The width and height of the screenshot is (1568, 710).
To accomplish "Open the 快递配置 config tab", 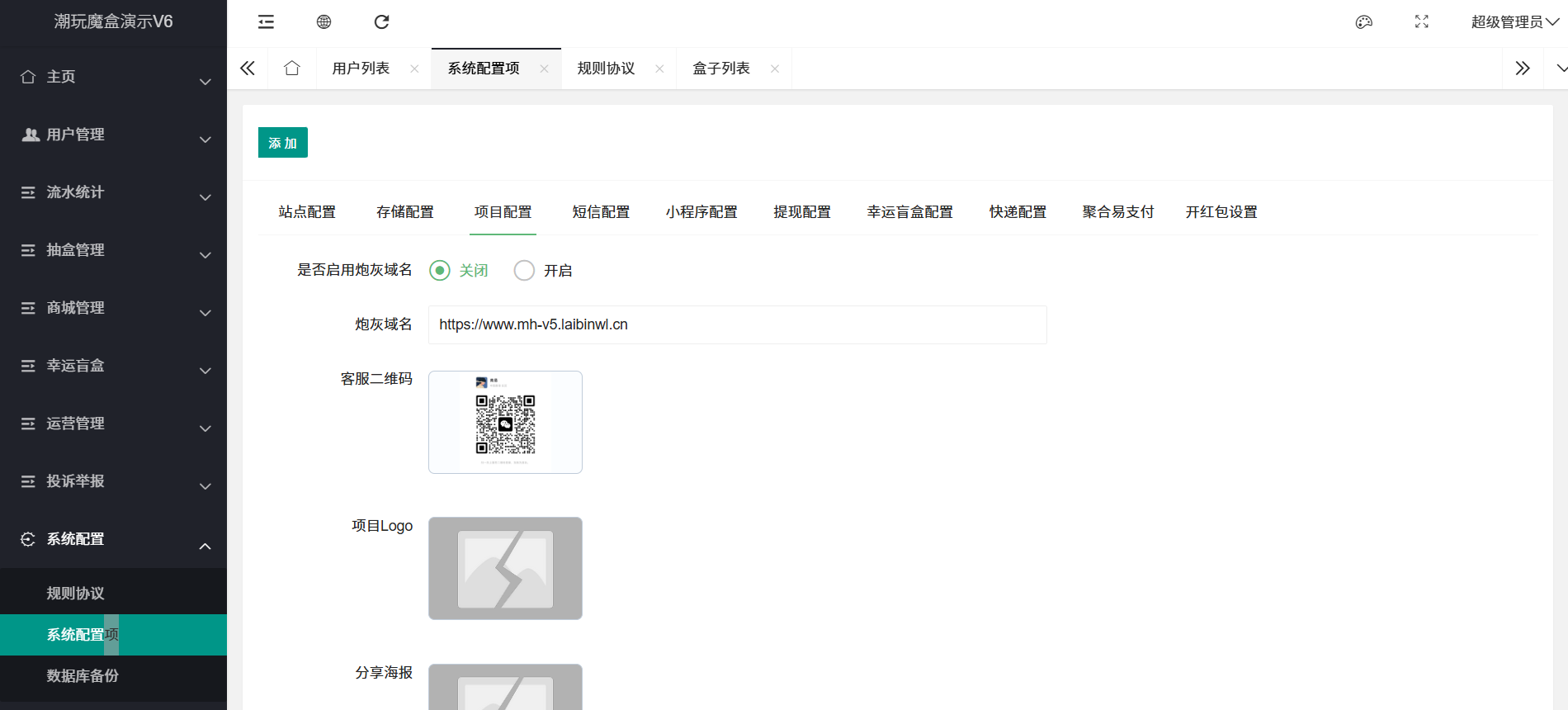I will pyautogui.click(x=1018, y=212).
